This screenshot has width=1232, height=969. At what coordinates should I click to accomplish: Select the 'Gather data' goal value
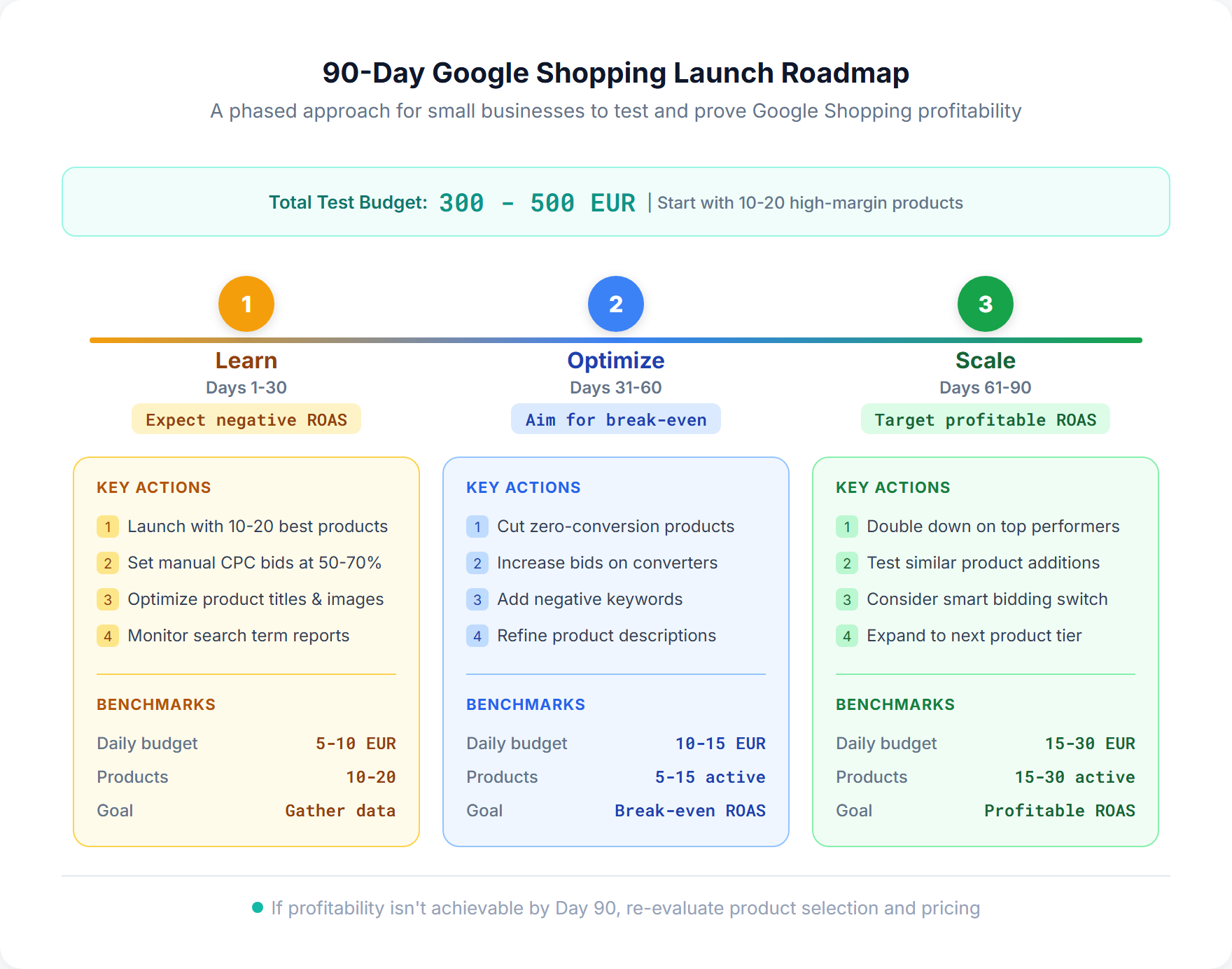[340, 811]
